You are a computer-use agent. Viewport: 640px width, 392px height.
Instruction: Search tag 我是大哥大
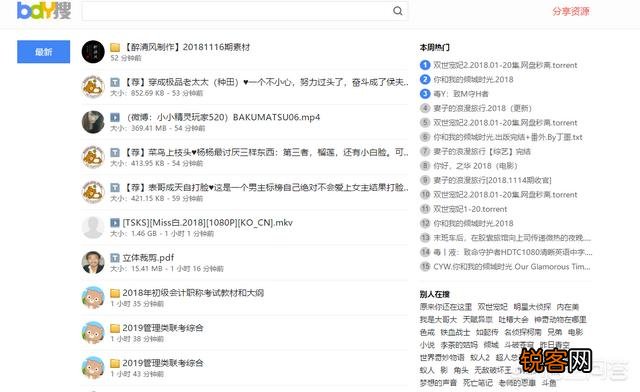coord(438,319)
